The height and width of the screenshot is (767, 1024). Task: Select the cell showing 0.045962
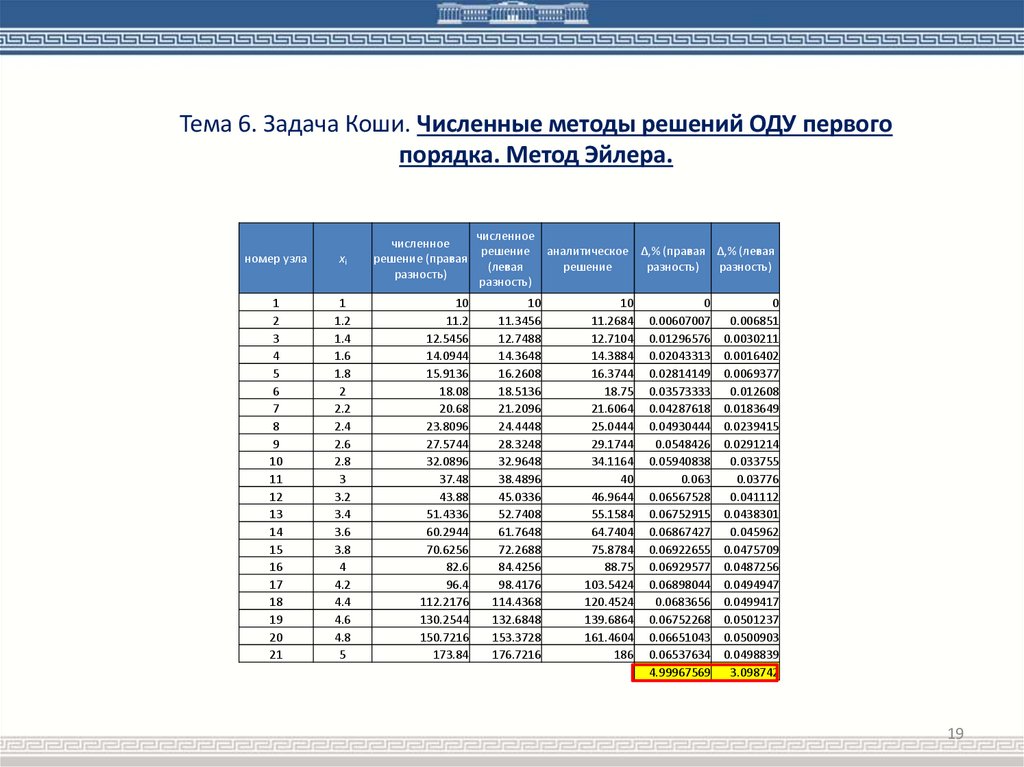tap(745, 532)
